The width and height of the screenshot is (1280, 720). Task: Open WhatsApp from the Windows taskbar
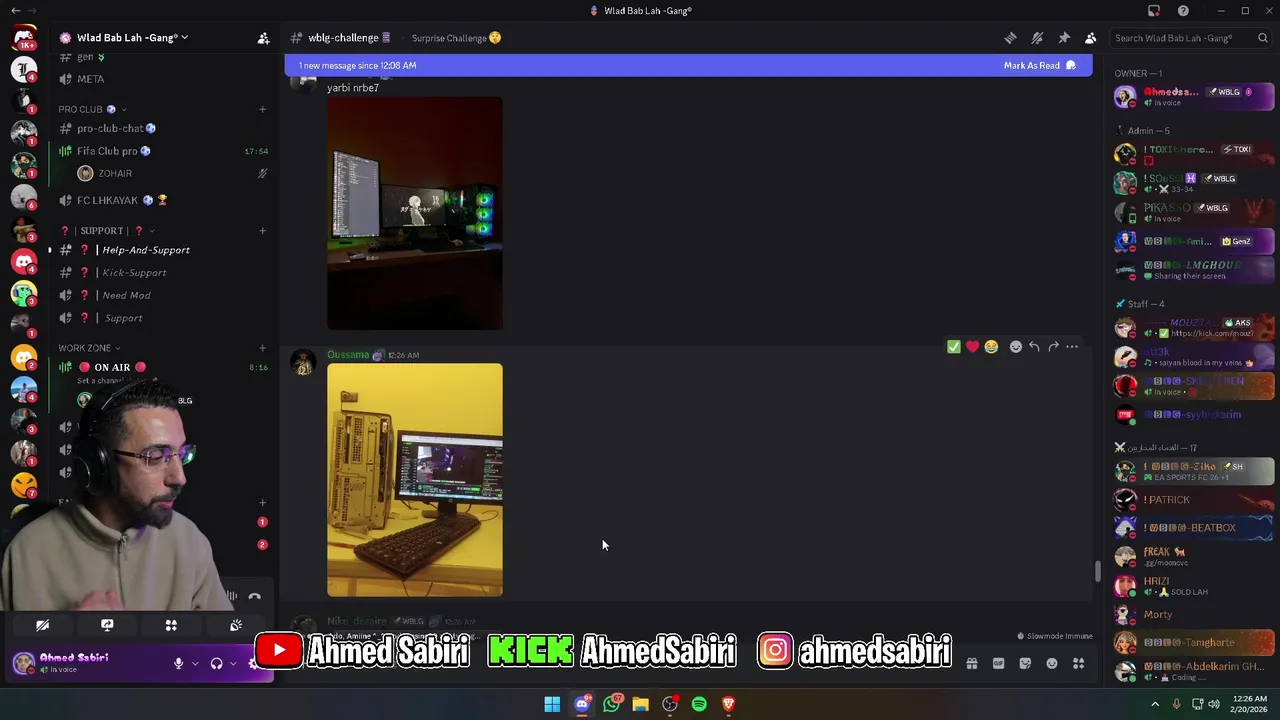point(612,704)
